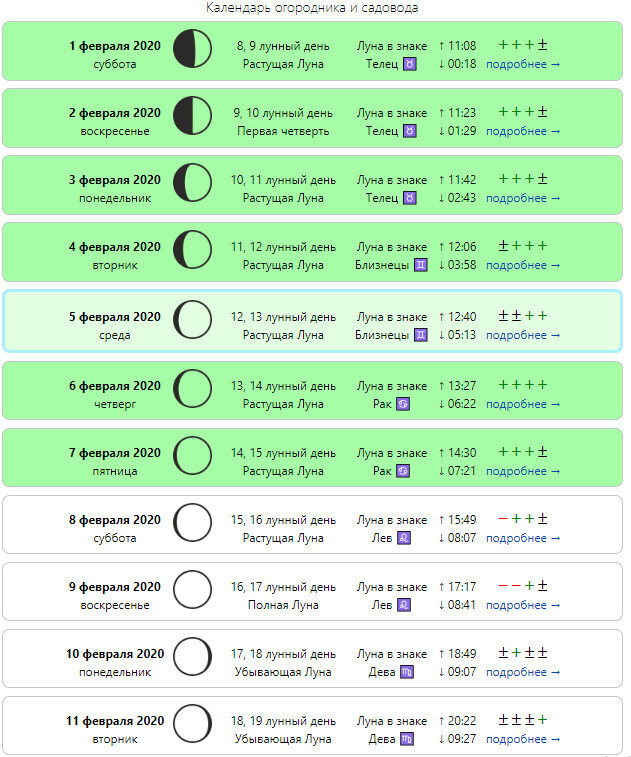Image resolution: width=631 pixels, height=757 pixels.
Task: Click the Leo zodiac icon for 8 февраля
Action: point(404,538)
